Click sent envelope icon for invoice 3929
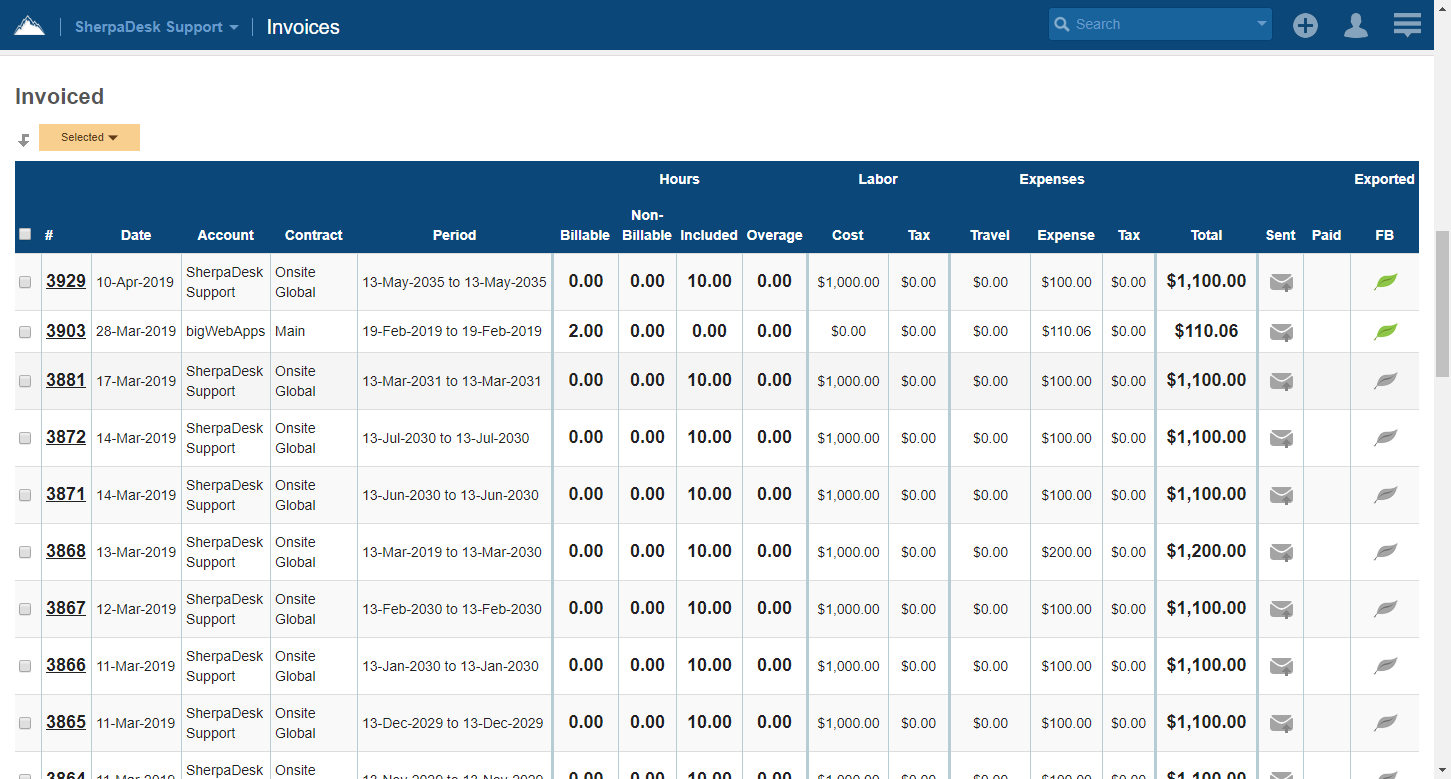 1281,282
